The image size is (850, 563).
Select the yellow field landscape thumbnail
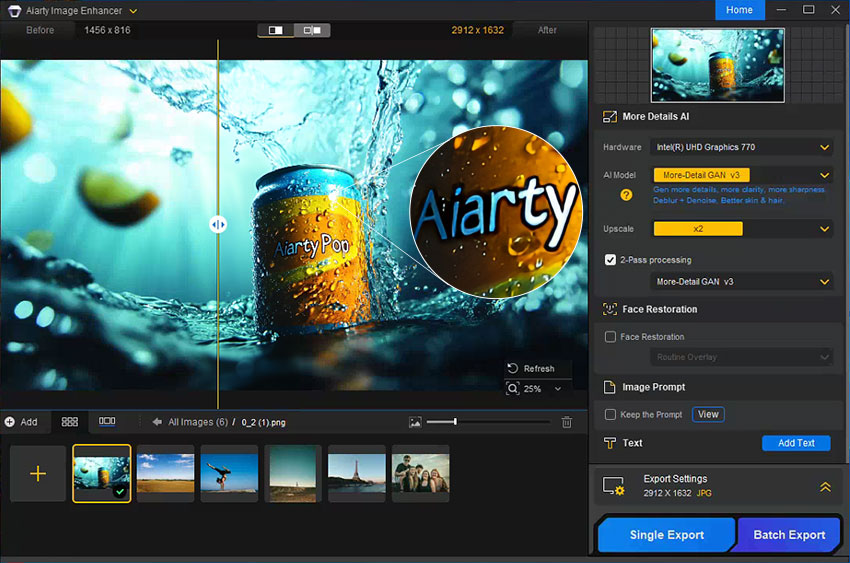point(165,474)
